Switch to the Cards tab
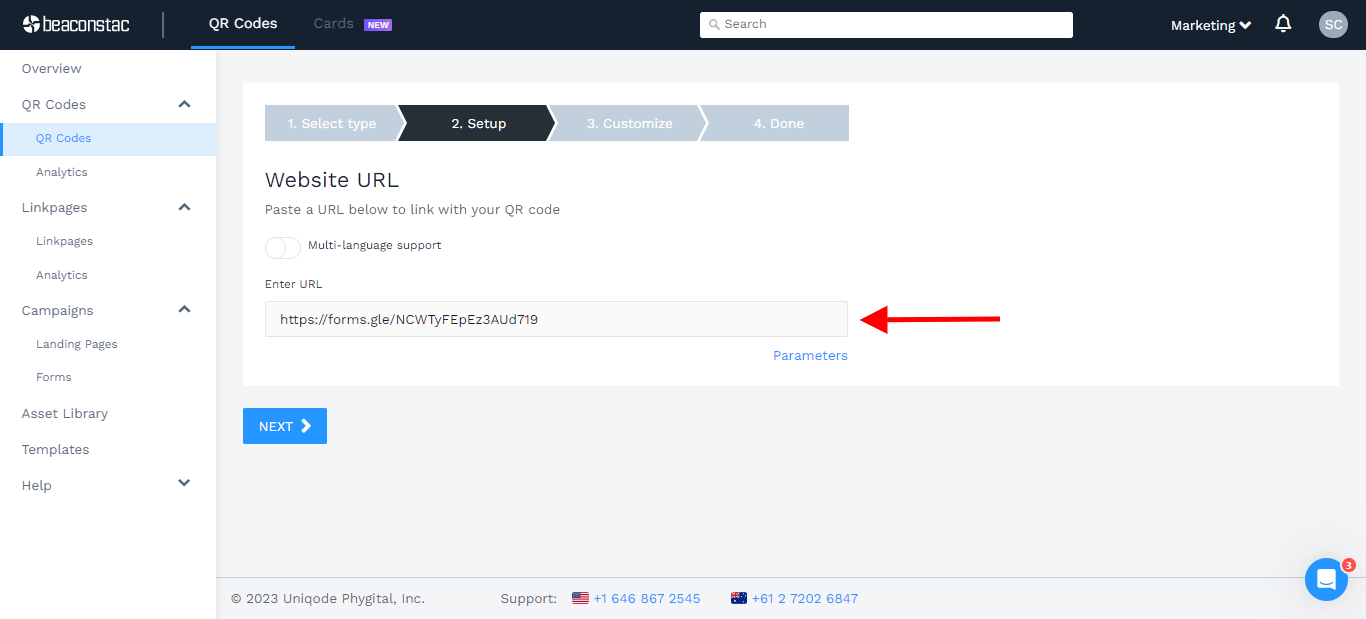 pos(333,23)
